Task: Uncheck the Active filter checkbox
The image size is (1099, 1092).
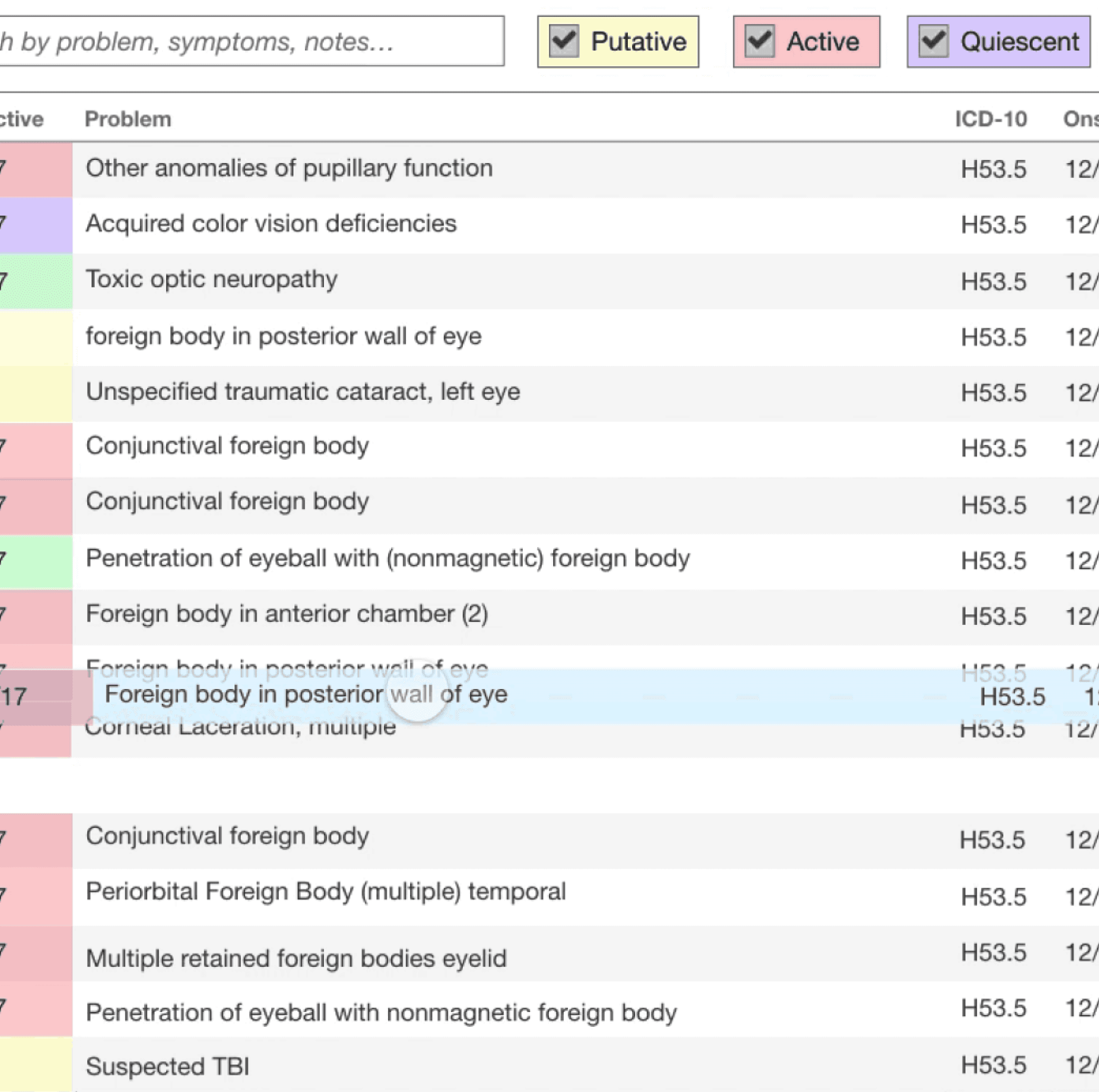Action: [760, 41]
